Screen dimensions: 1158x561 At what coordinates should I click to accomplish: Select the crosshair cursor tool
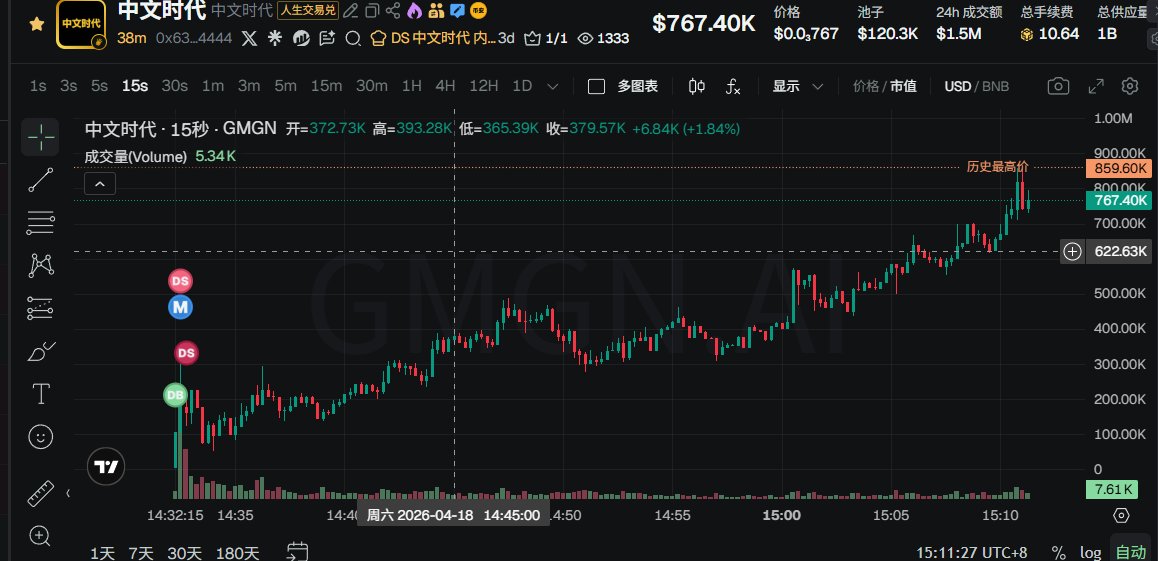point(41,137)
